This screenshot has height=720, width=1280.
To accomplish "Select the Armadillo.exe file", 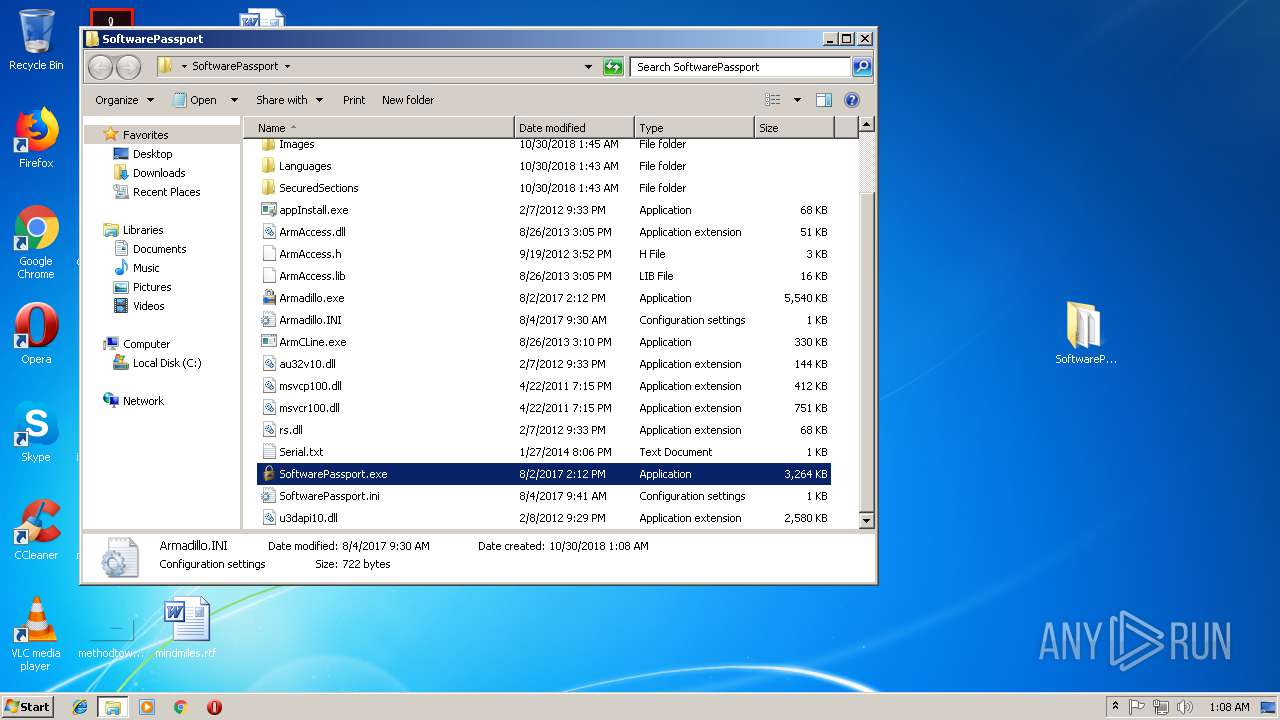I will pos(544,298).
